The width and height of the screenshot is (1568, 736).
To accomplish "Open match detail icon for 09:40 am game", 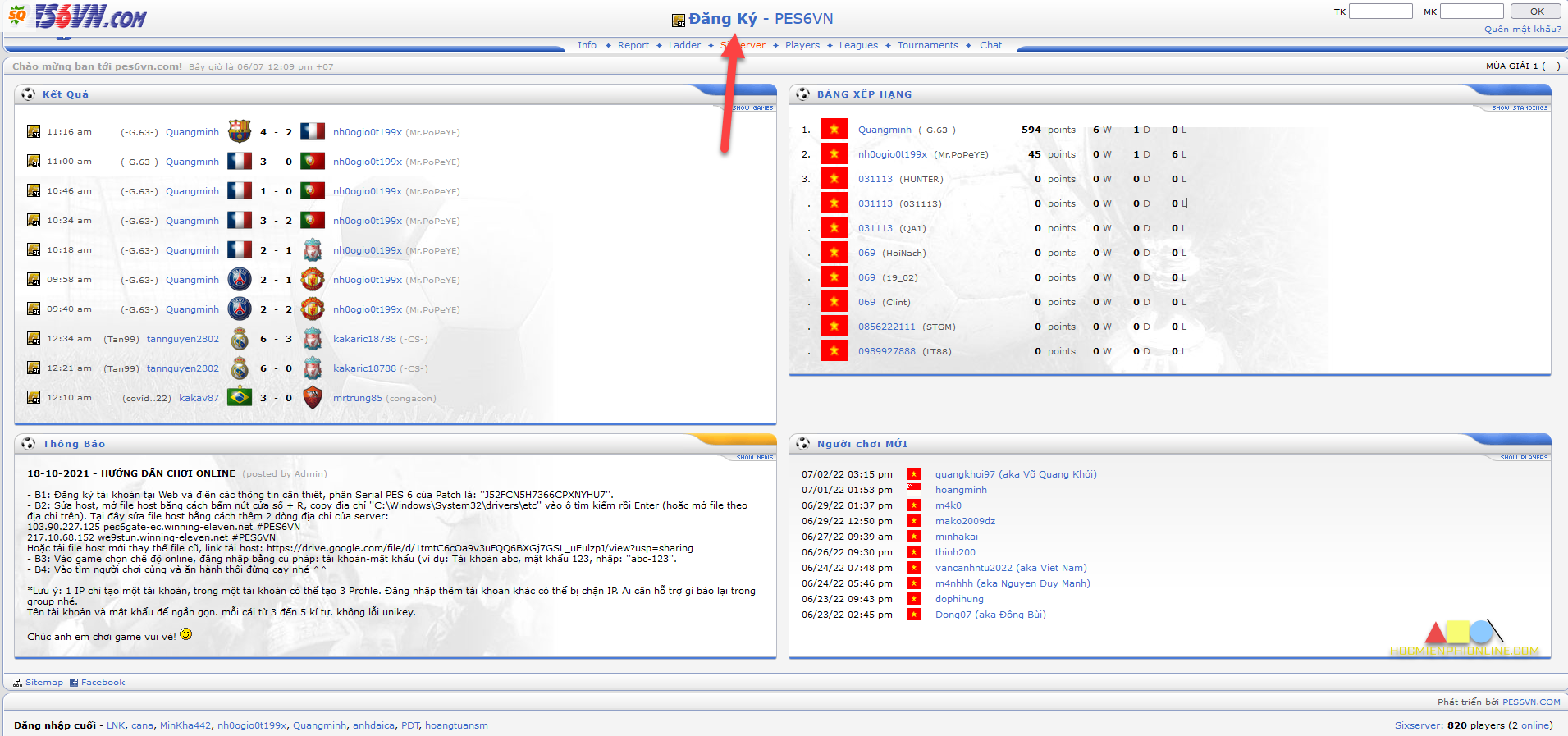I will point(34,309).
